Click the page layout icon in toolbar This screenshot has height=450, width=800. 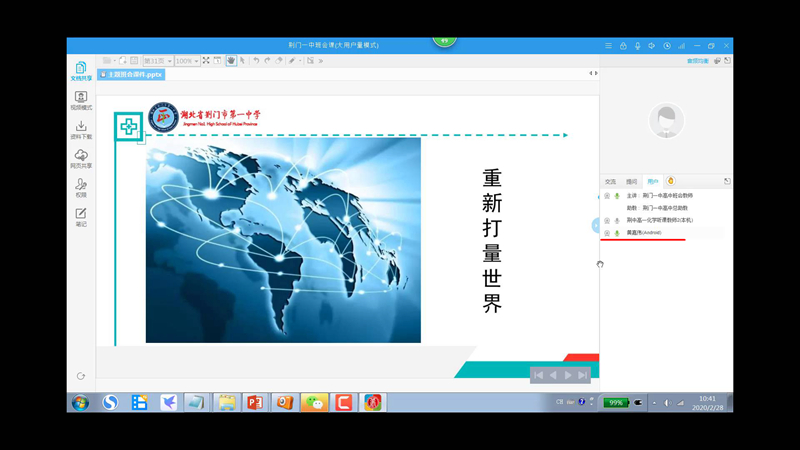(134, 61)
